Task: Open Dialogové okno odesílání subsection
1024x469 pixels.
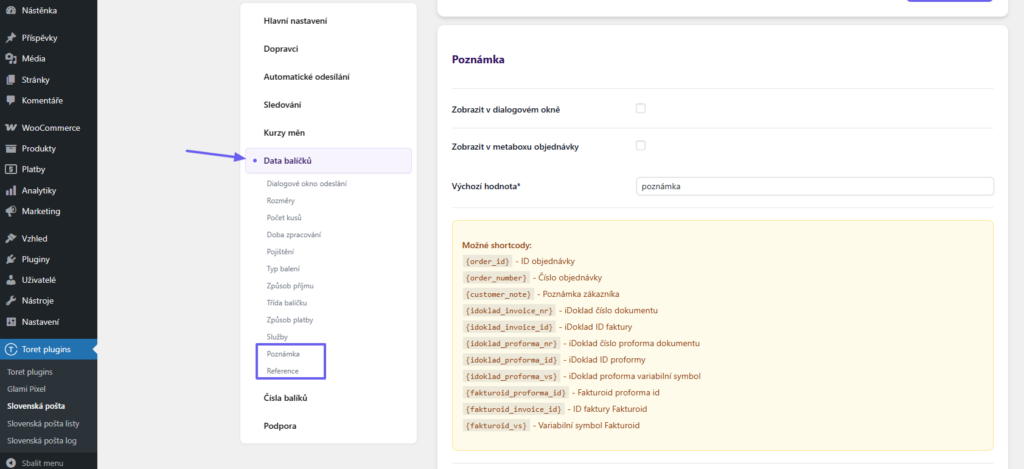Action: pos(306,184)
